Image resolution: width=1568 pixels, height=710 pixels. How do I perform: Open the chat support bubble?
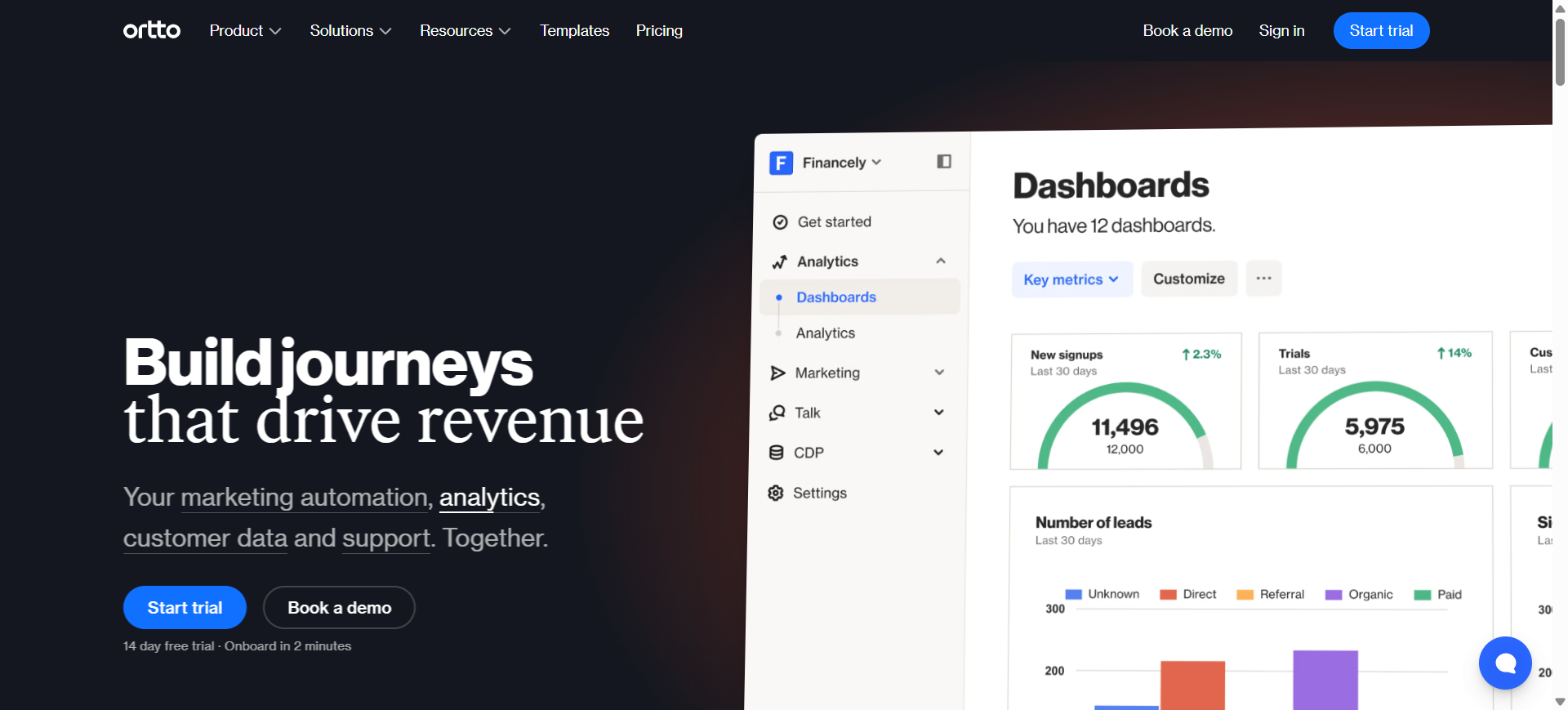pos(1504,663)
